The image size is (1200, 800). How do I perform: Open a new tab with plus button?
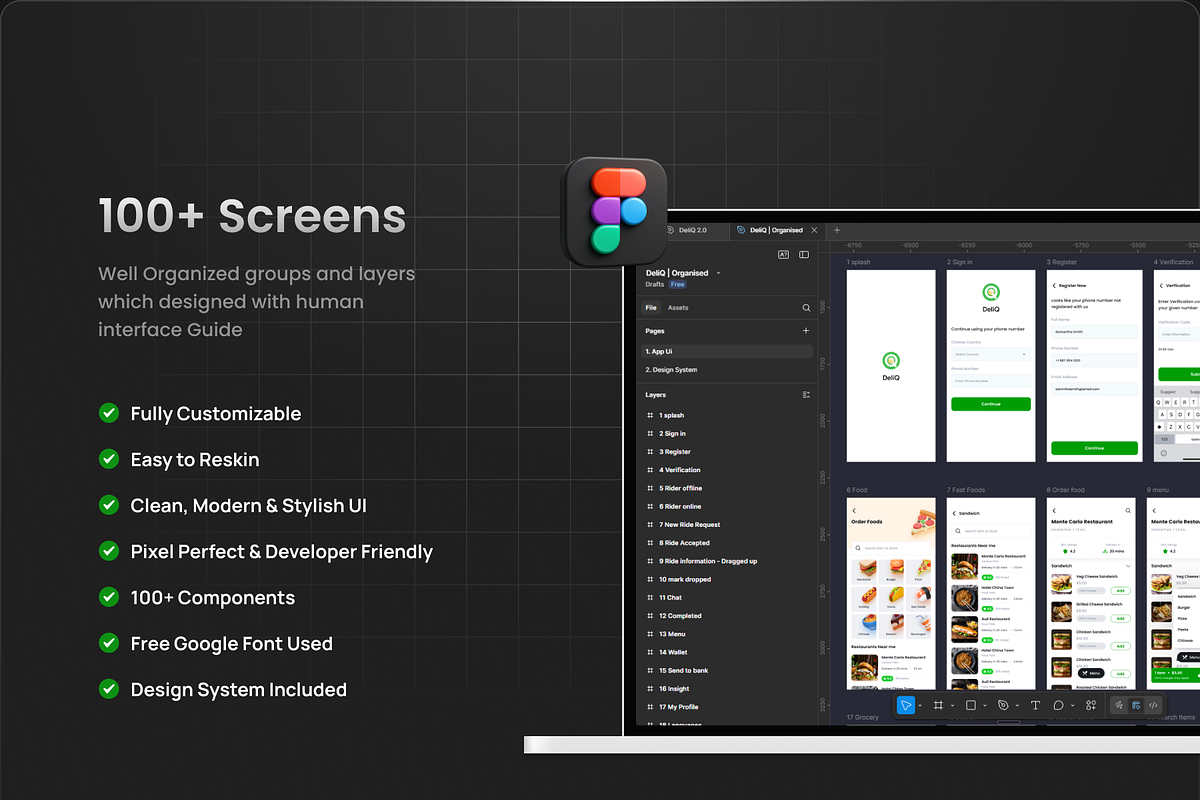point(837,230)
